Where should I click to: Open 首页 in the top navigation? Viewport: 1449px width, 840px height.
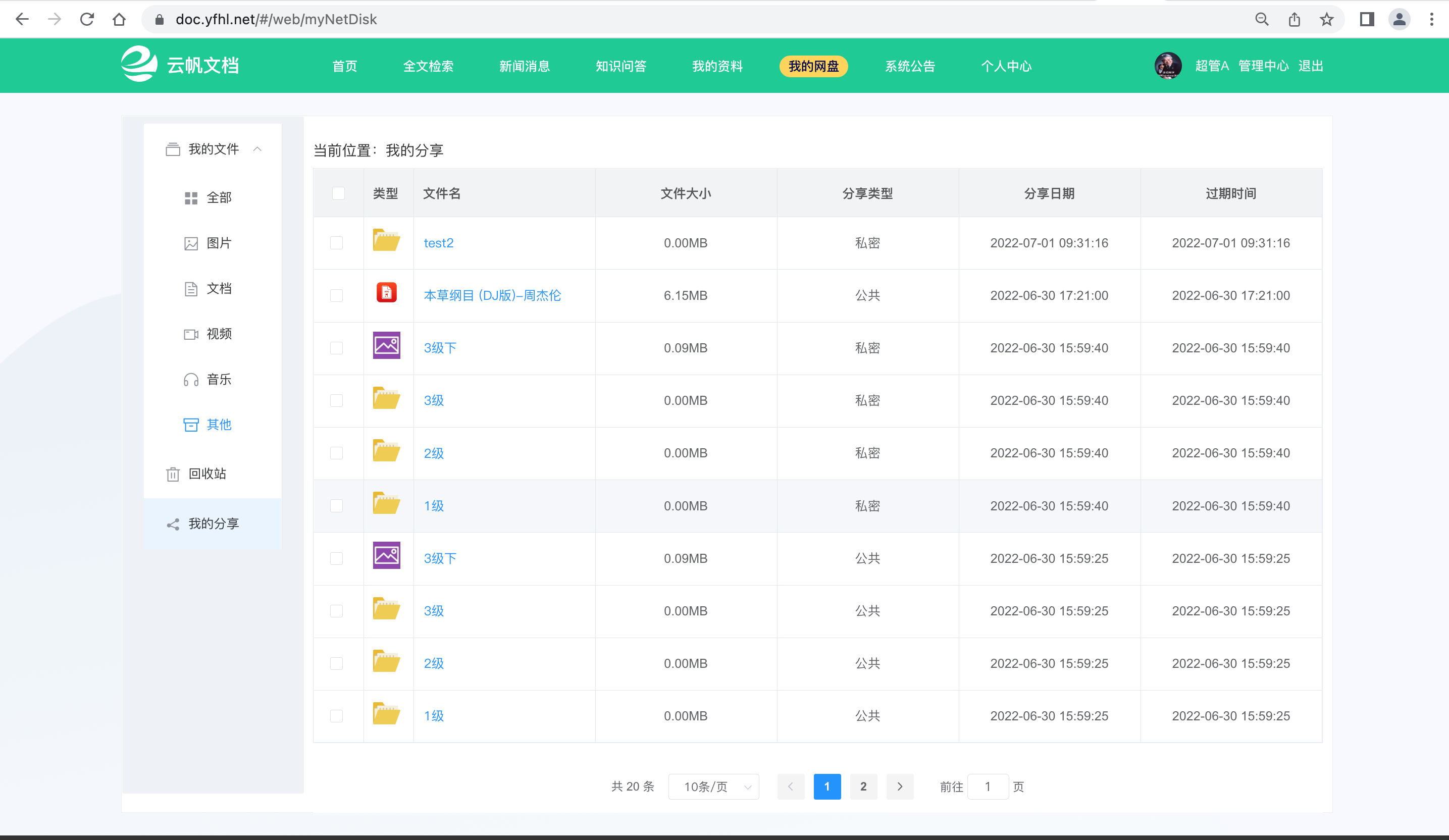(x=345, y=66)
